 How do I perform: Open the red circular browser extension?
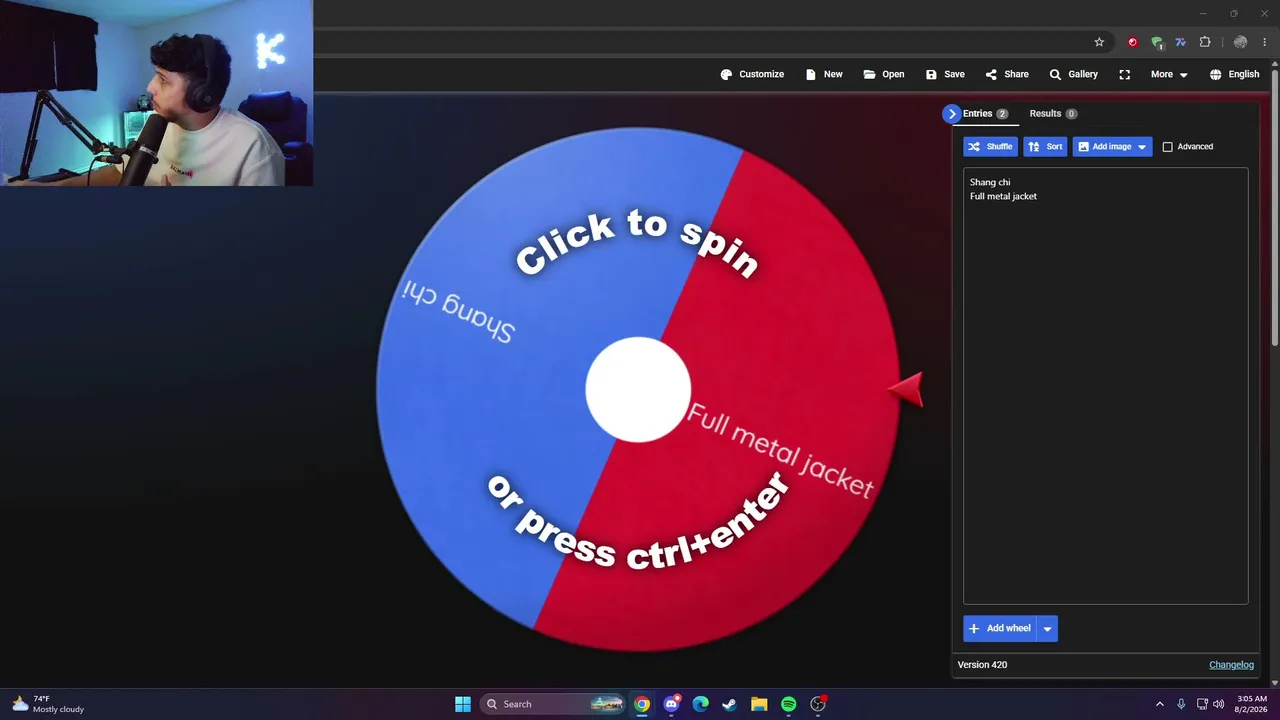[1132, 42]
